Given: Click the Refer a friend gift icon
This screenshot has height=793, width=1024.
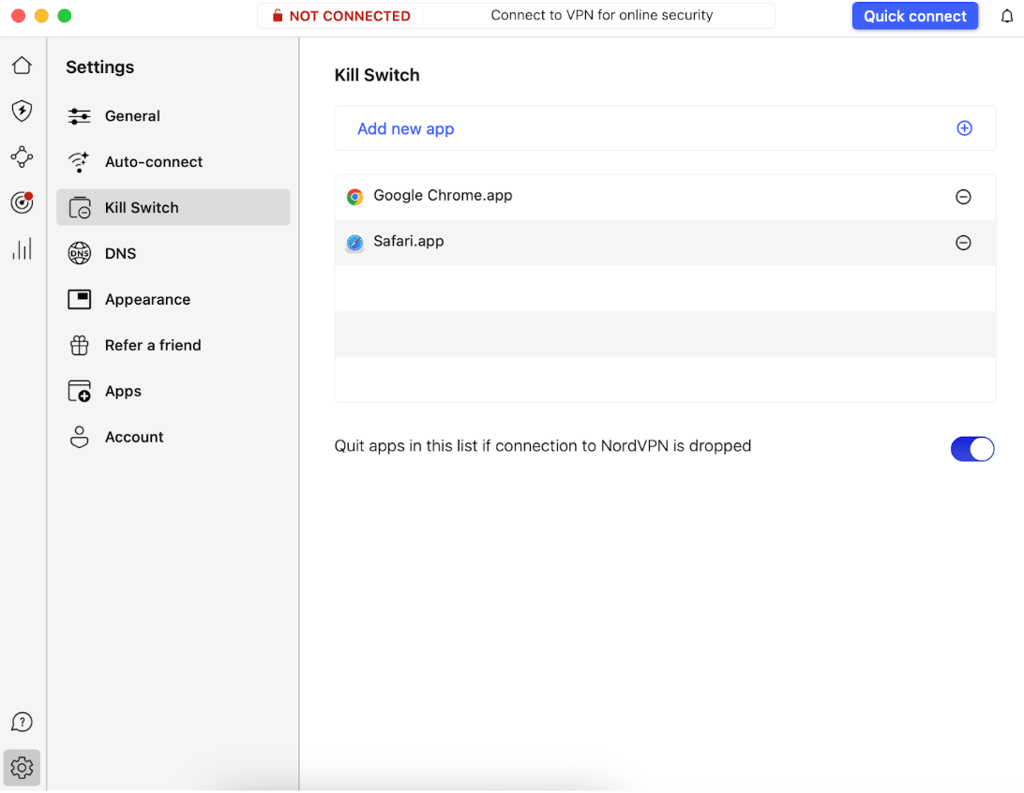Looking at the screenshot, I should 80,345.
